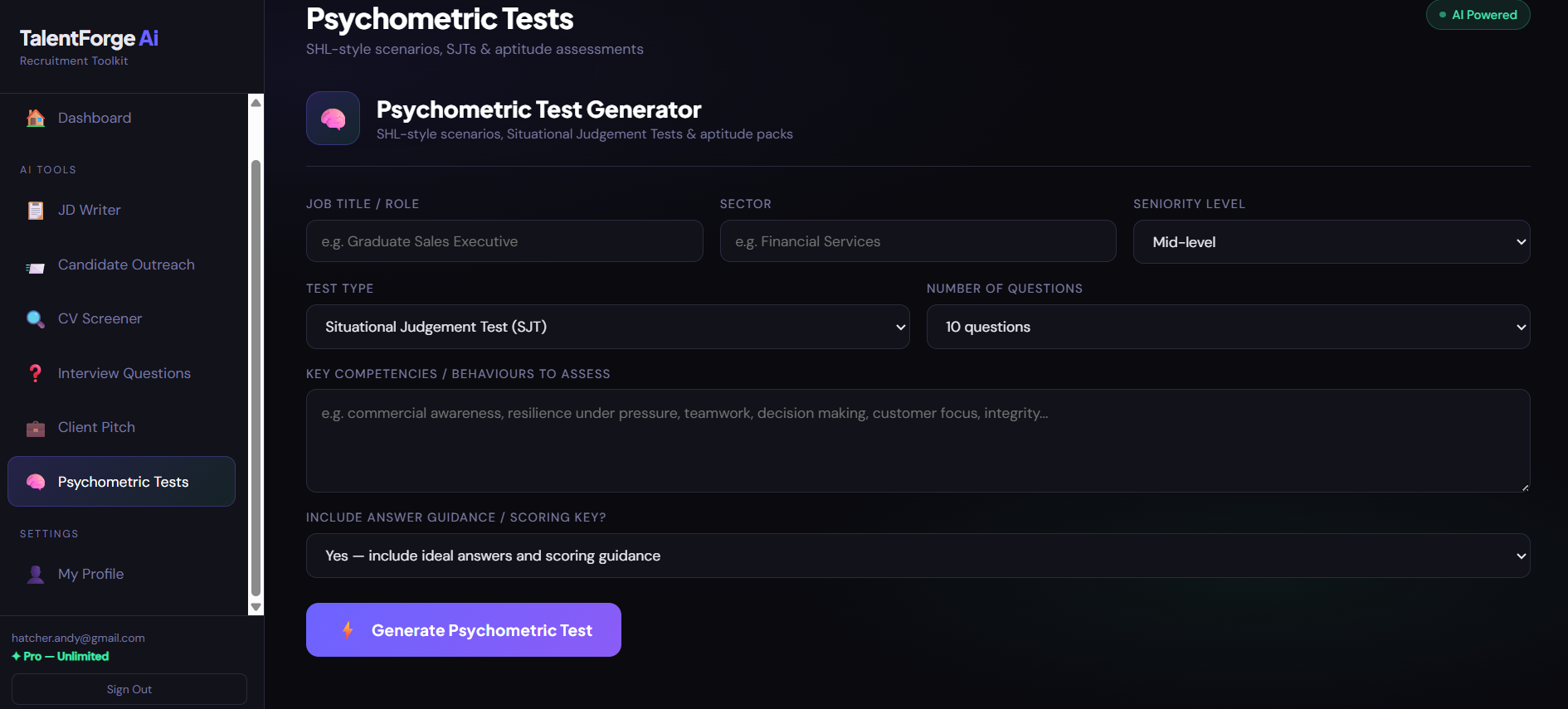1568x709 pixels.
Task: Go to Candidate Outreach
Action: [x=121, y=265]
